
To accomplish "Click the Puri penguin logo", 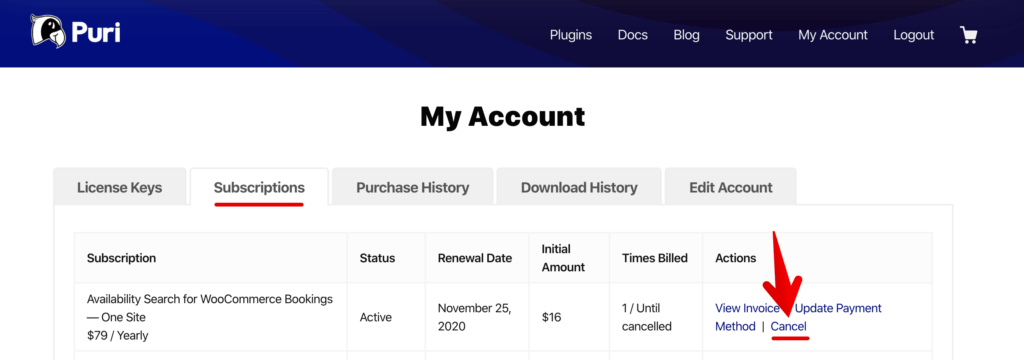I will [x=48, y=31].
